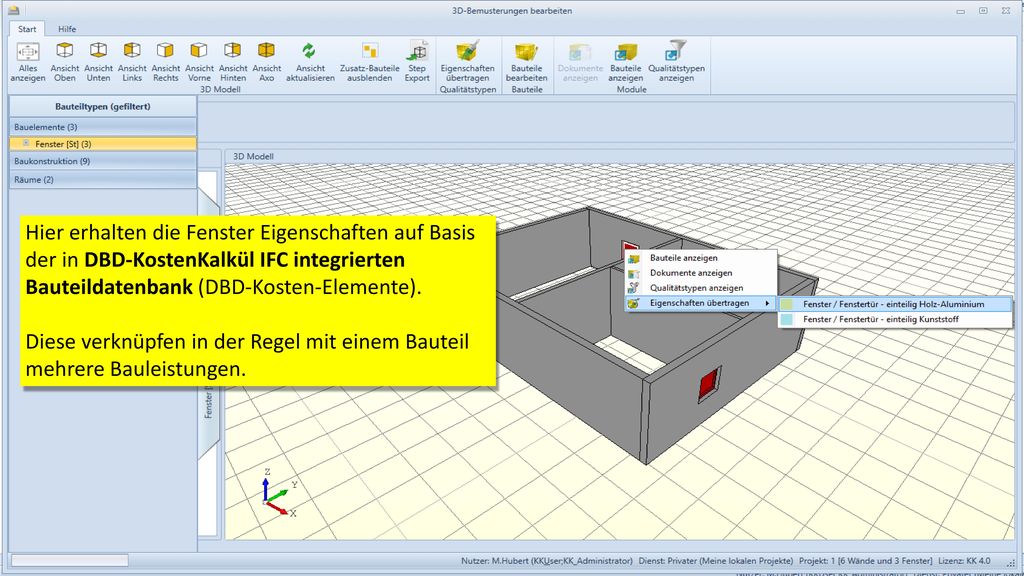The image size is (1024, 576).
Task: Click Projekt: 1 status bar entry
Action: [865, 560]
